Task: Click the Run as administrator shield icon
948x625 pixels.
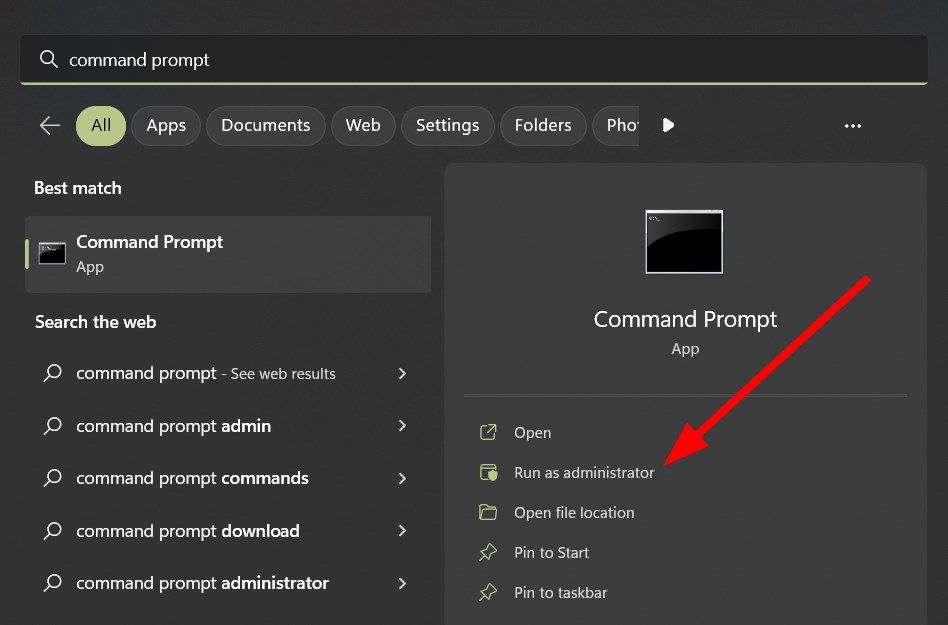Action: [x=488, y=472]
